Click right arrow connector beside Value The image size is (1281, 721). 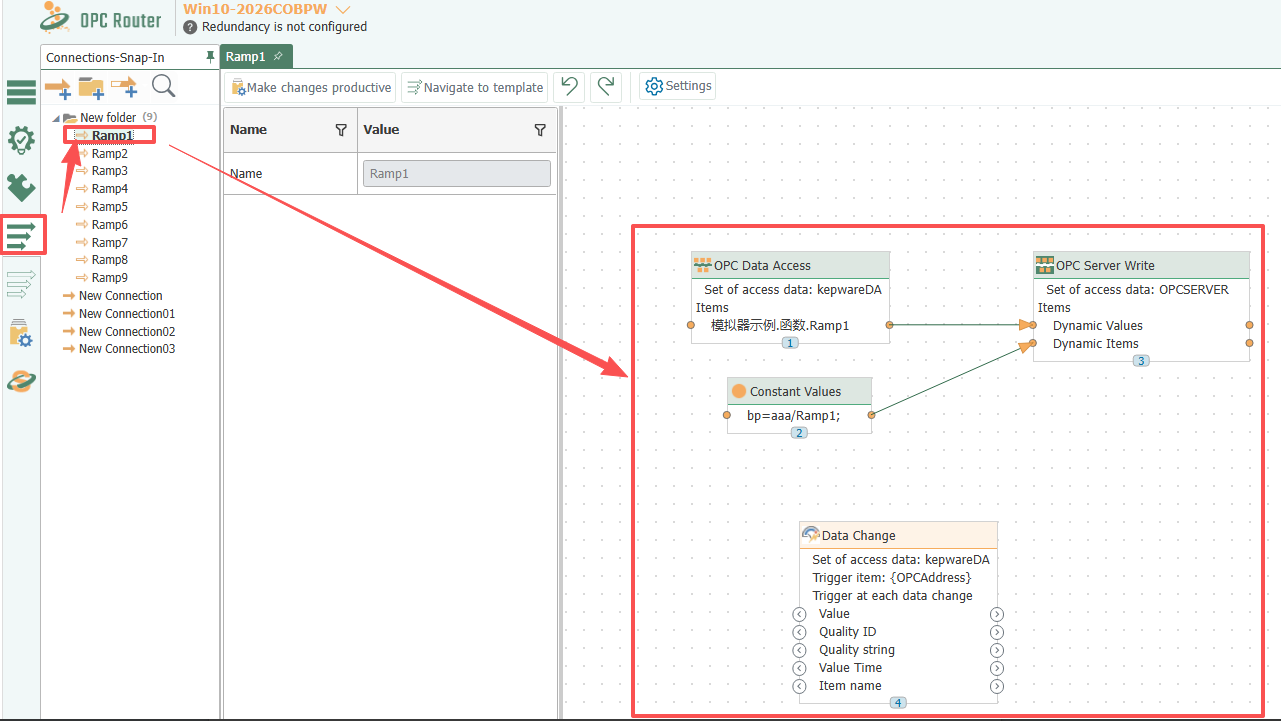997,614
